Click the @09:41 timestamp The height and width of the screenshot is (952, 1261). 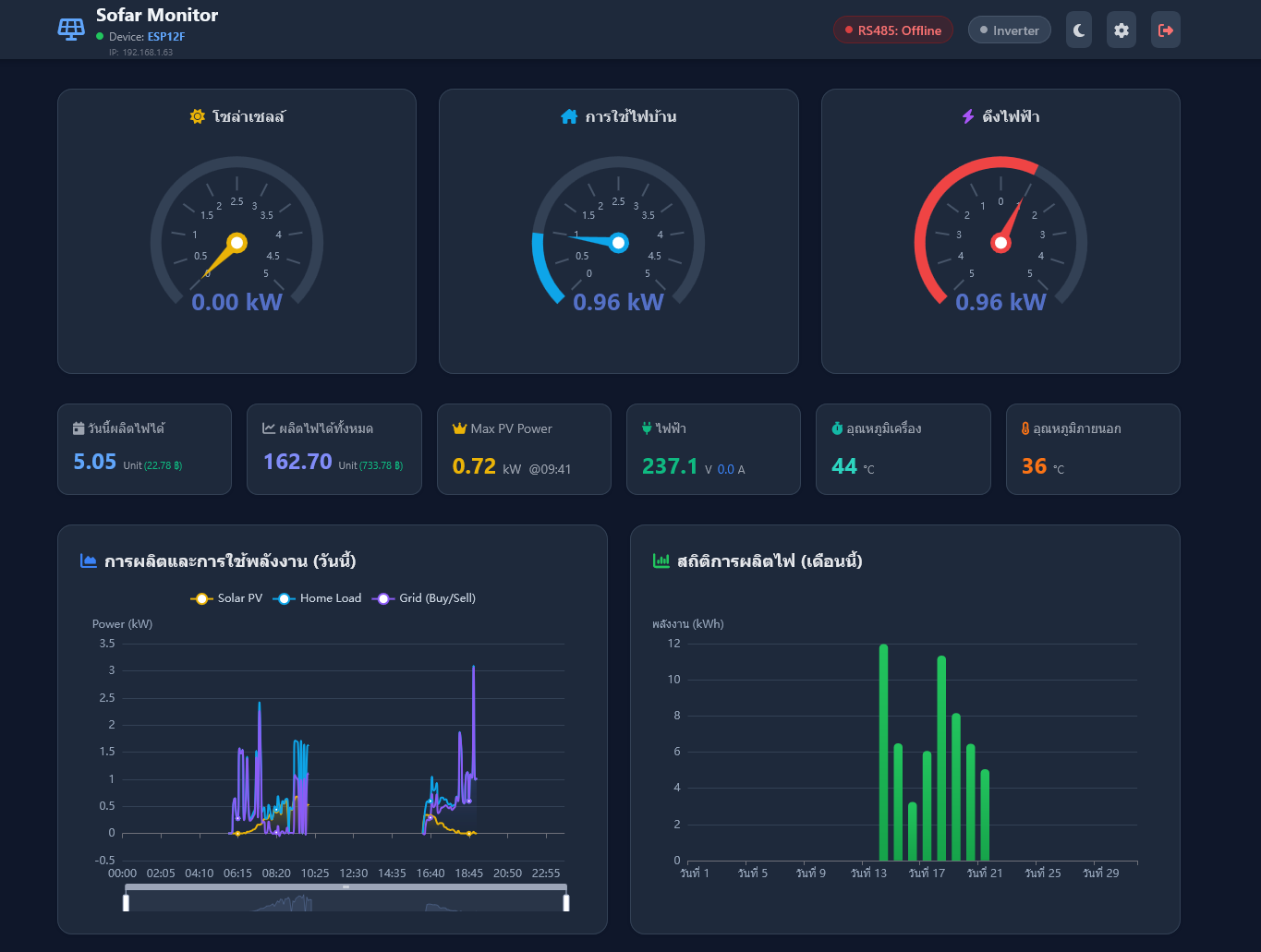(551, 469)
